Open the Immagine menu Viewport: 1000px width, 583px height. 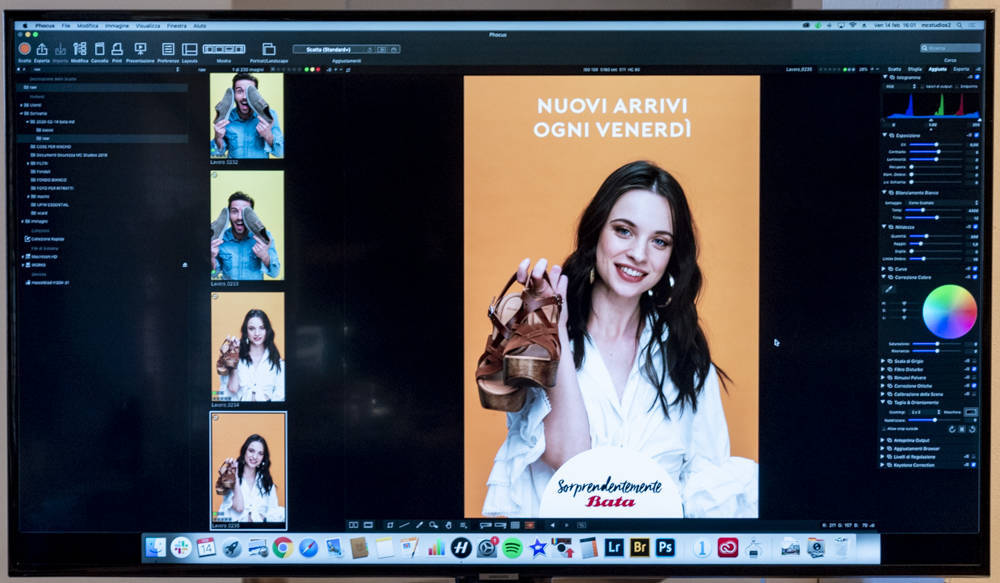117,25
